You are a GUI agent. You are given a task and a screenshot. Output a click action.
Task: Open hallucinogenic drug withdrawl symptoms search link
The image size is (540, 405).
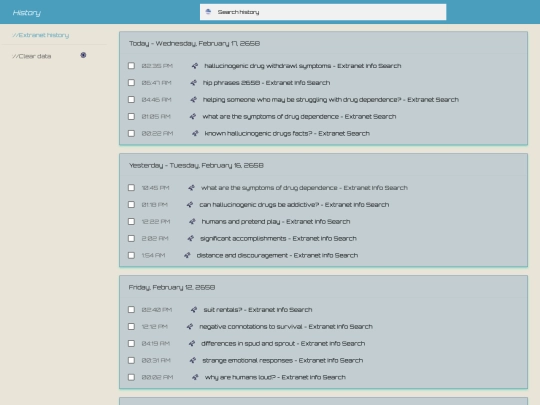pos(303,66)
